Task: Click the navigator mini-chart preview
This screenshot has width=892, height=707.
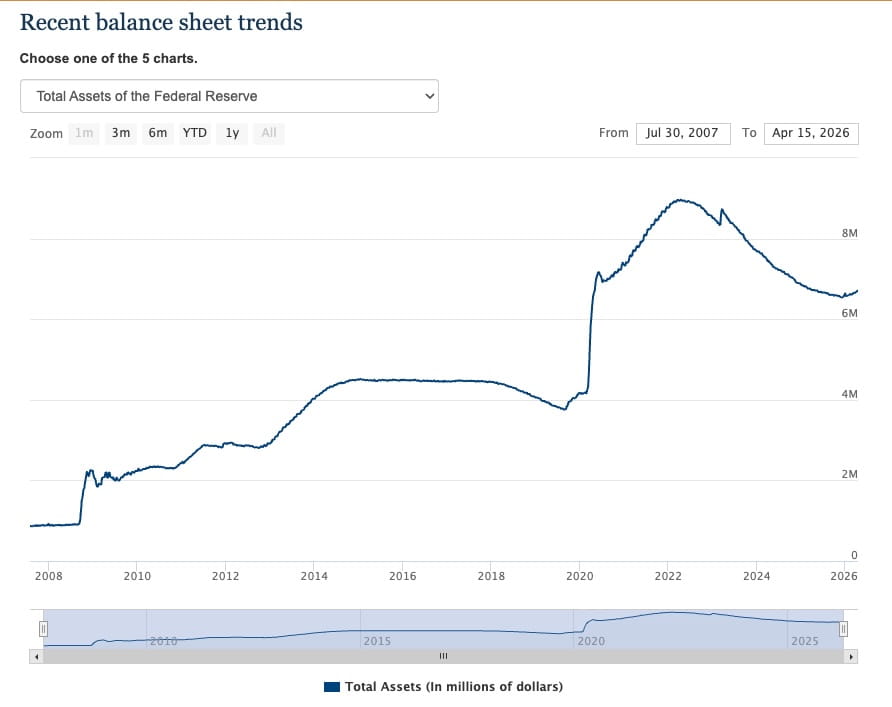Action: (443, 625)
